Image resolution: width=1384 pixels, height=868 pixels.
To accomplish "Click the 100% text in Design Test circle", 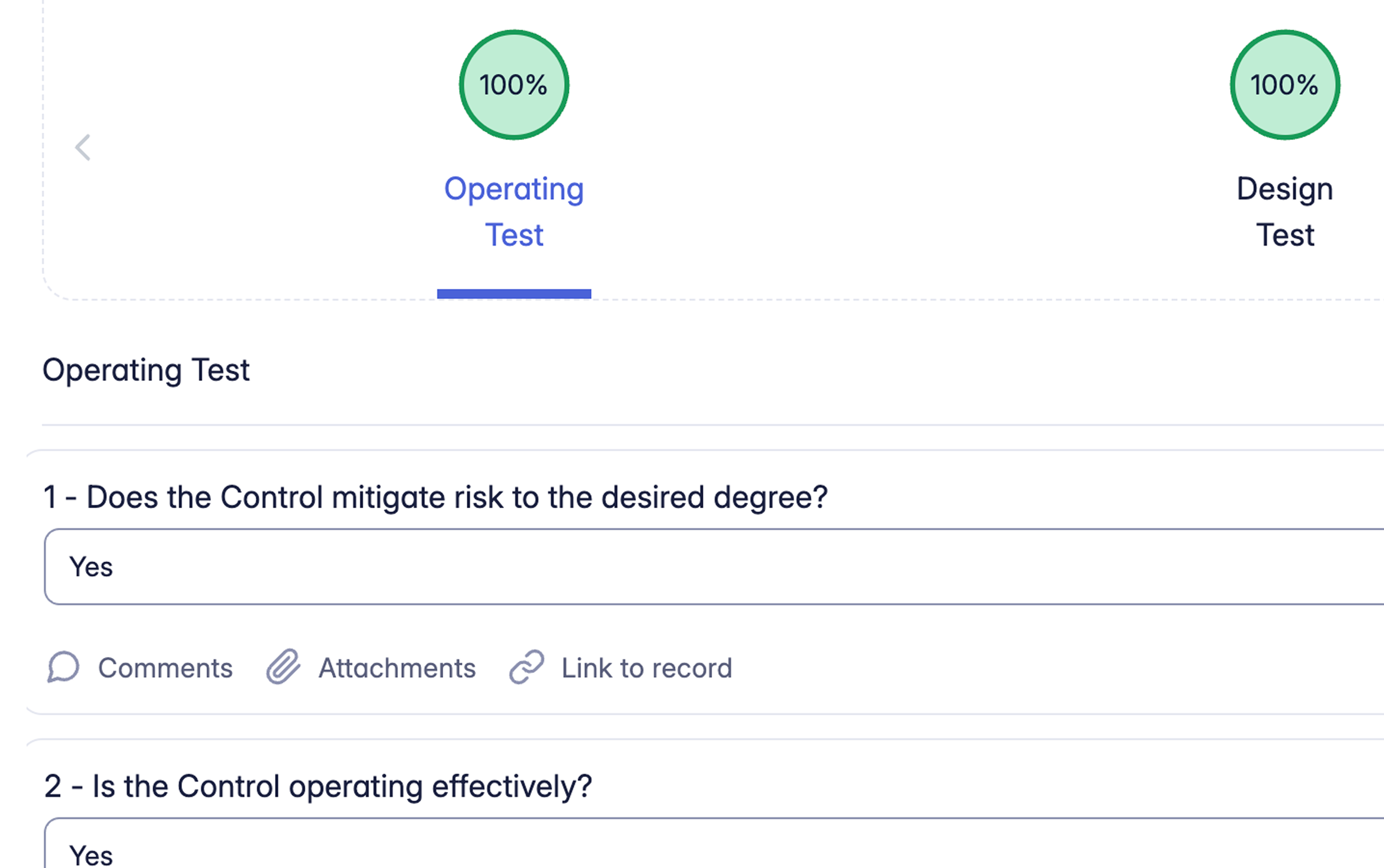I will (x=1284, y=85).
